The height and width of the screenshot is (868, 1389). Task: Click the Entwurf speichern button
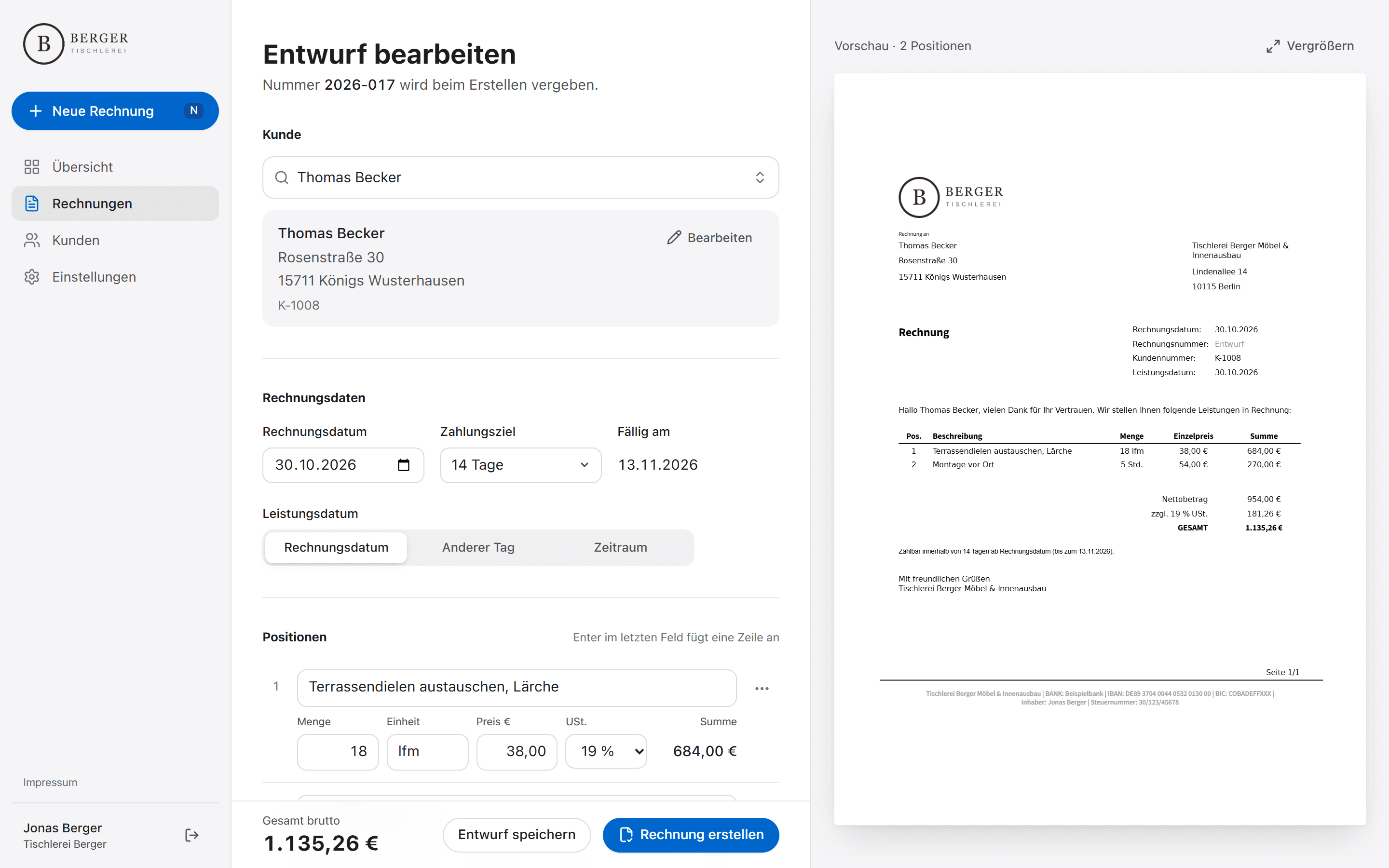pos(517,835)
